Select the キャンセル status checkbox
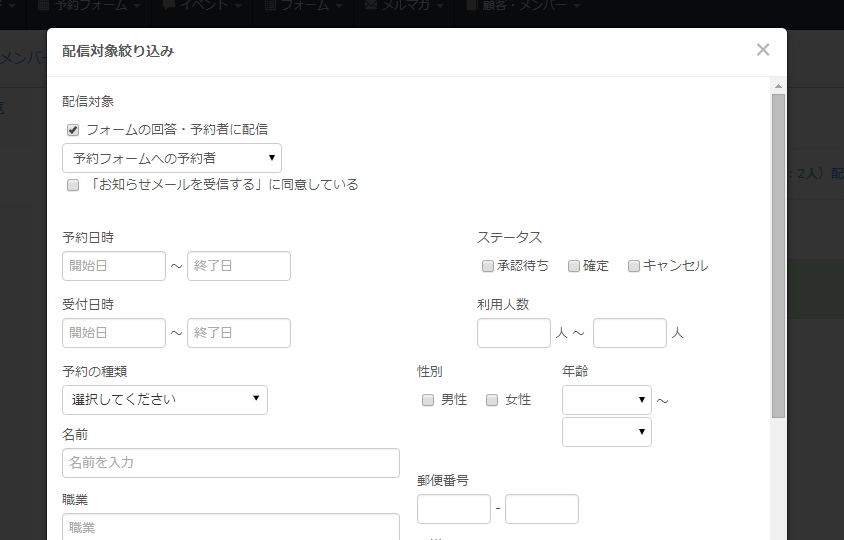Screen dimensions: 844x540 pos(634,266)
